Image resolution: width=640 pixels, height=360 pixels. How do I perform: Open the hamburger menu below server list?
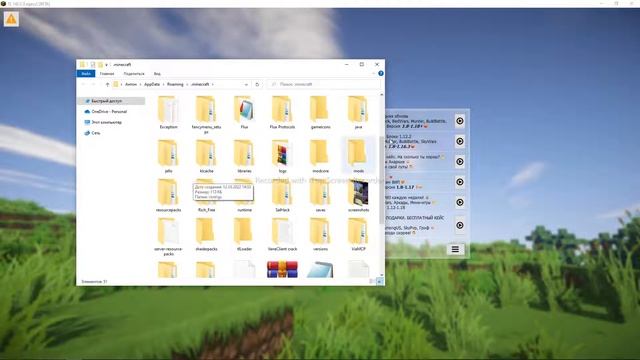click(455, 249)
